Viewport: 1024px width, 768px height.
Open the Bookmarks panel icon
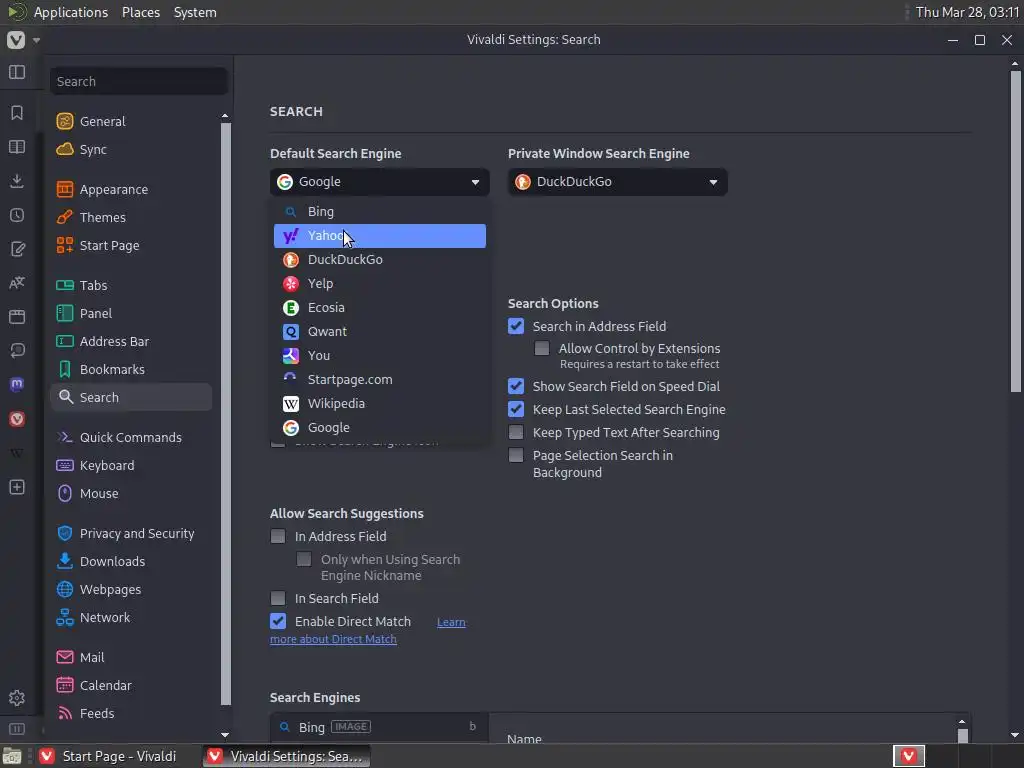17,112
